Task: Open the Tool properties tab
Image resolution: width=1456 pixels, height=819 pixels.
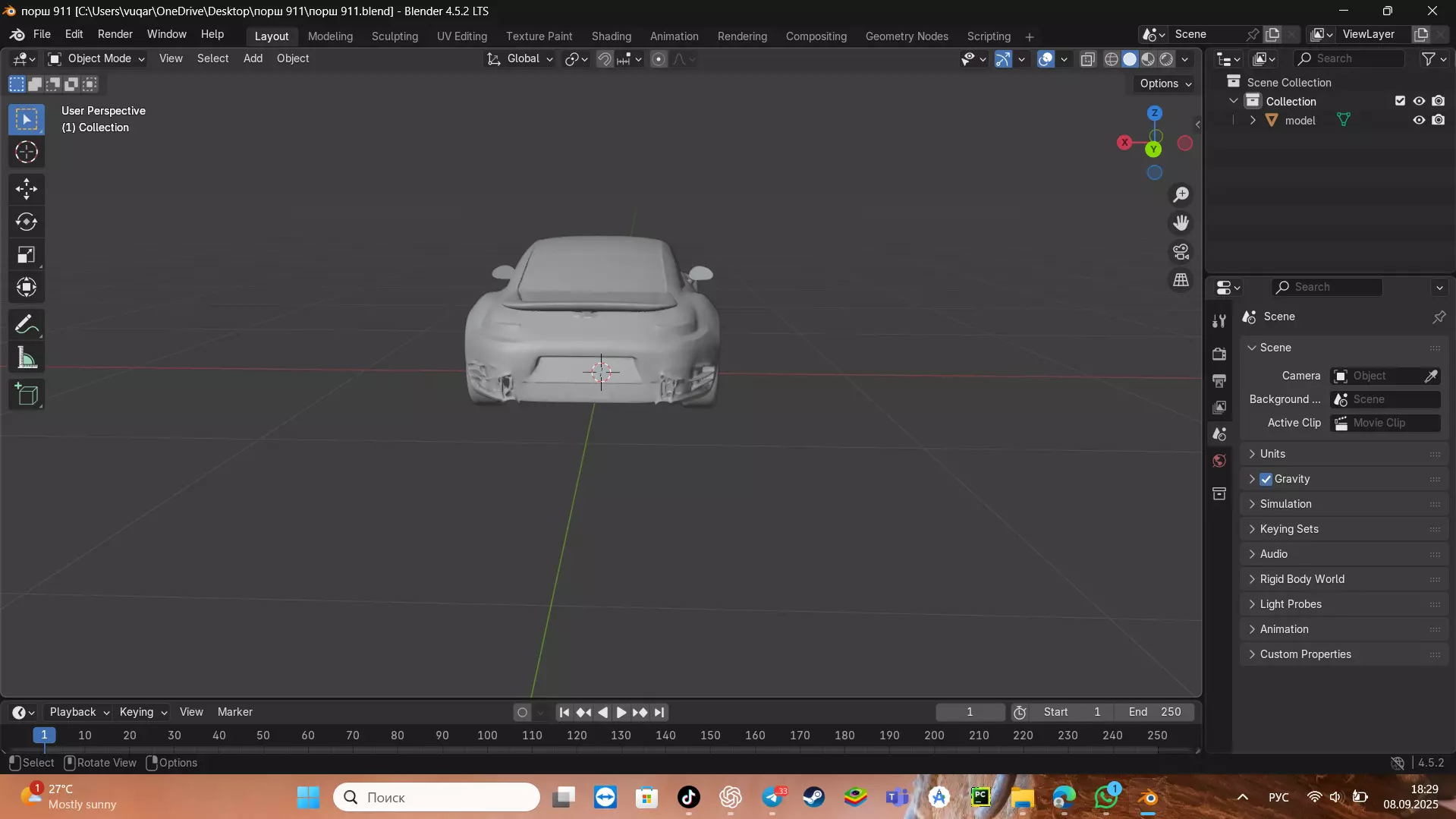Action: [x=1219, y=321]
